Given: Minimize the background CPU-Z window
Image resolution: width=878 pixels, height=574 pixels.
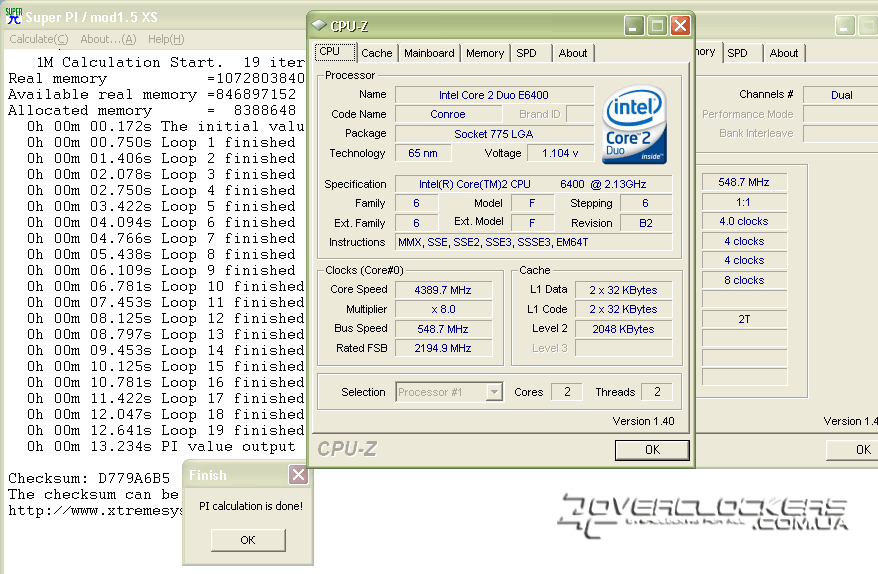Looking at the screenshot, I should pos(844,26).
